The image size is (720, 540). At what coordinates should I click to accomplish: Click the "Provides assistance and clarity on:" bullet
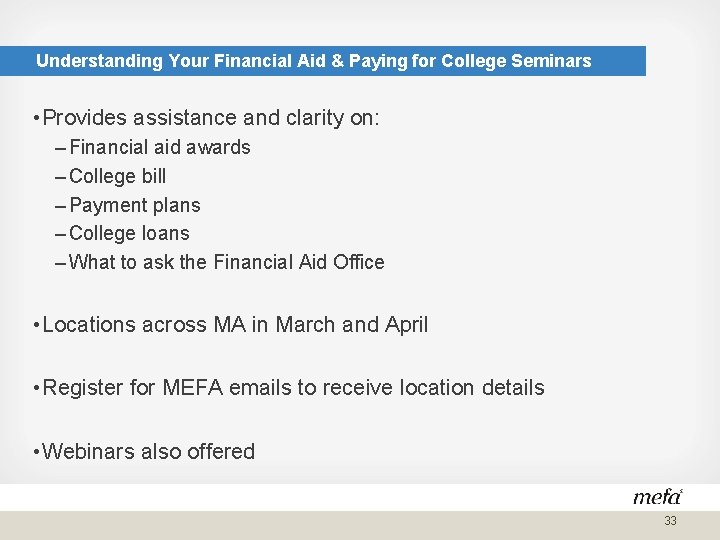coord(206,118)
